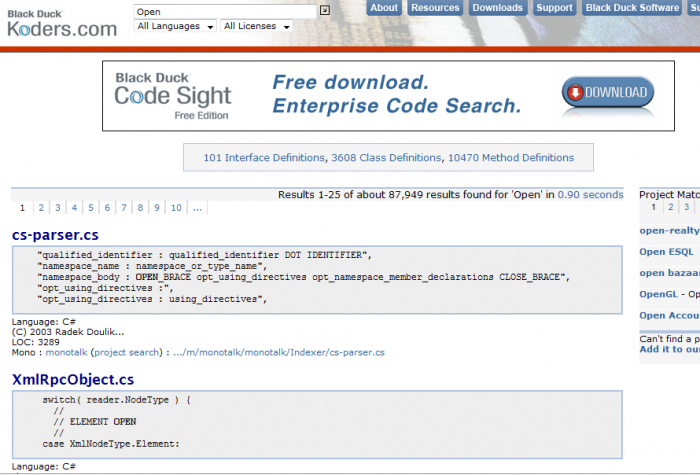Open 101 Interface Definitions link
Image resolution: width=700 pixels, height=475 pixels.
click(x=264, y=158)
